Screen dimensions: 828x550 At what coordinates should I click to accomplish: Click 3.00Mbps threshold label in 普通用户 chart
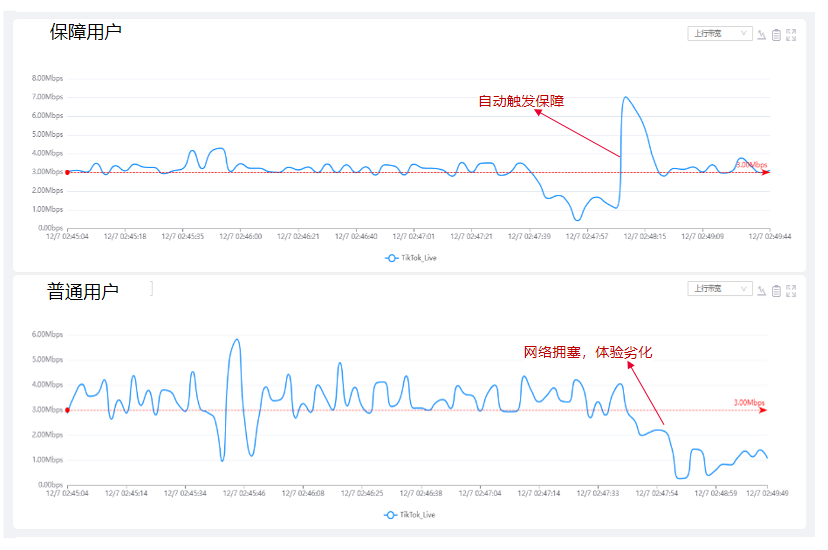pos(748,402)
